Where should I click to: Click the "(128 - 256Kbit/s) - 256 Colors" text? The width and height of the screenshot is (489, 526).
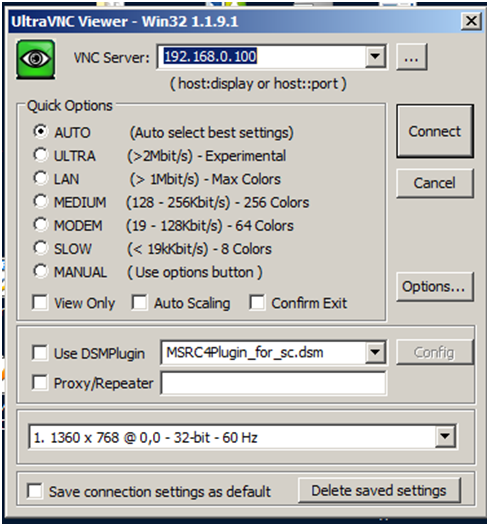[x=217, y=202]
